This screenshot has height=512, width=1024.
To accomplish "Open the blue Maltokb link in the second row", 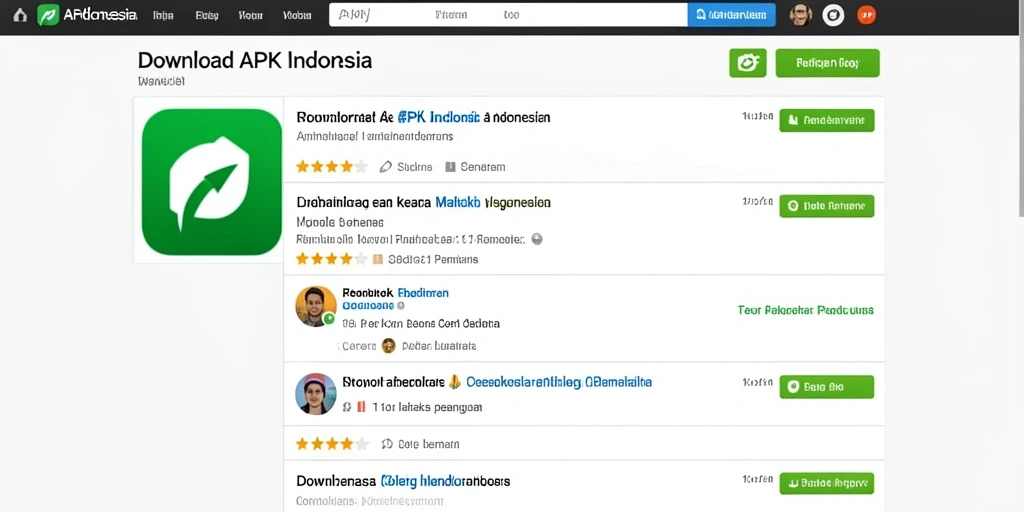I will (458, 202).
